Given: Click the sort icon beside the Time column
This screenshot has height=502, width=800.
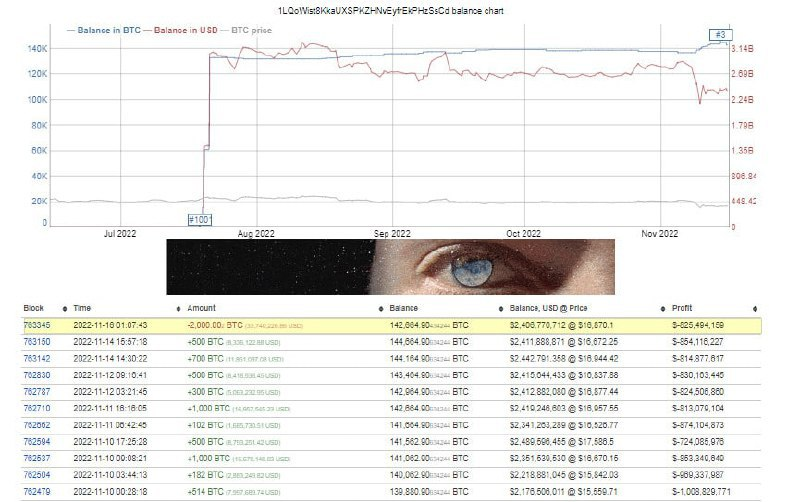Looking at the screenshot, I should [x=178, y=308].
